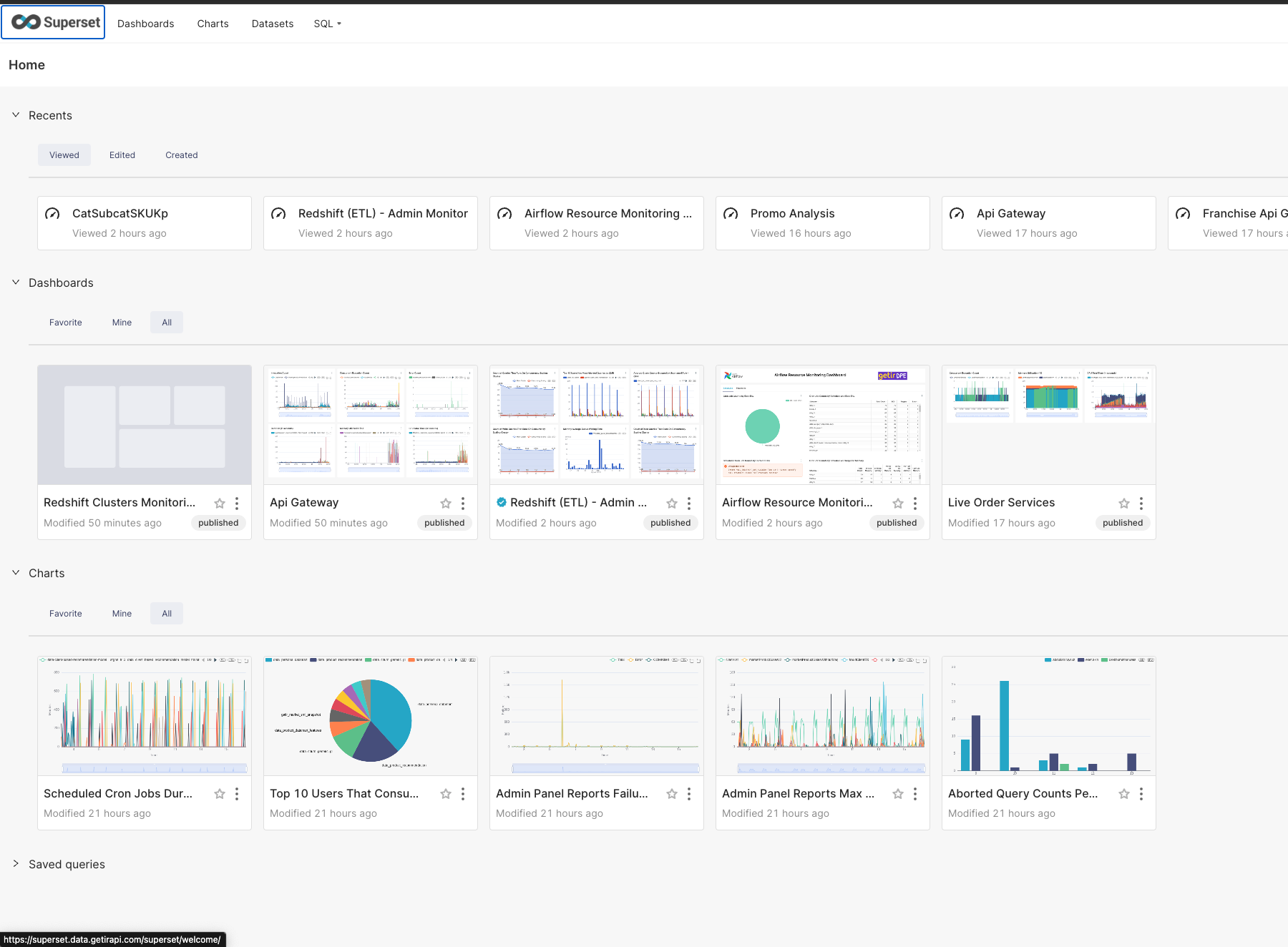Open the SQL dropdown menu

[x=327, y=24]
